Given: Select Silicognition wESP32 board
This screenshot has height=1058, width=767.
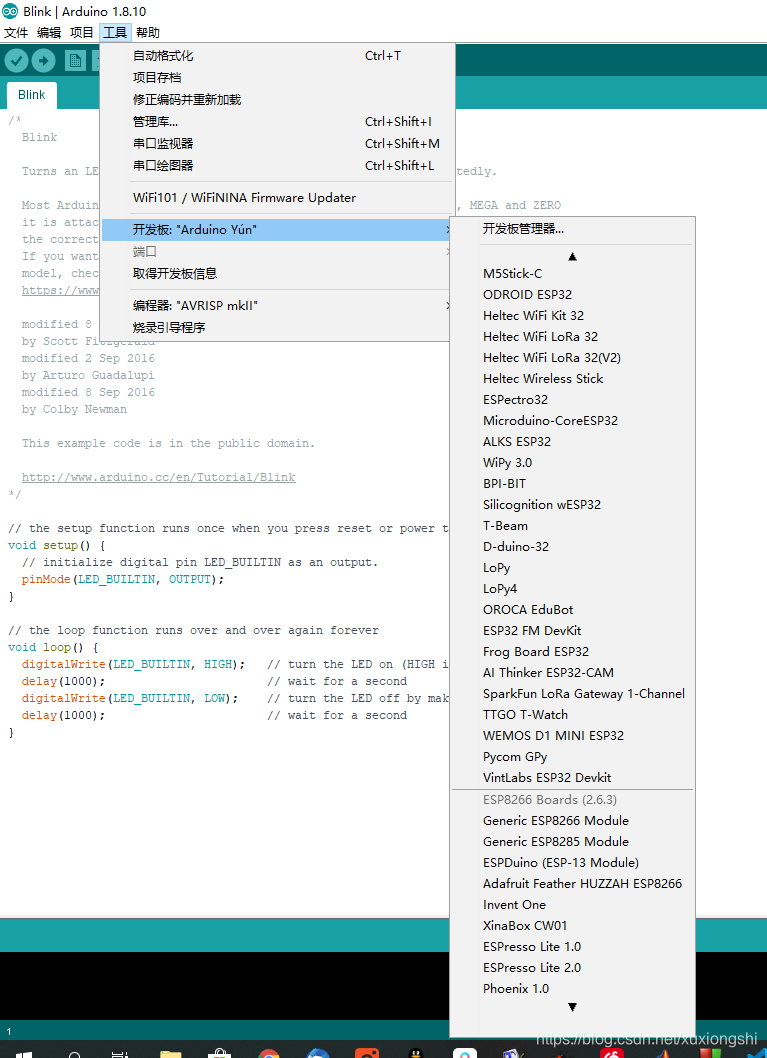Looking at the screenshot, I should click(x=573, y=505).
